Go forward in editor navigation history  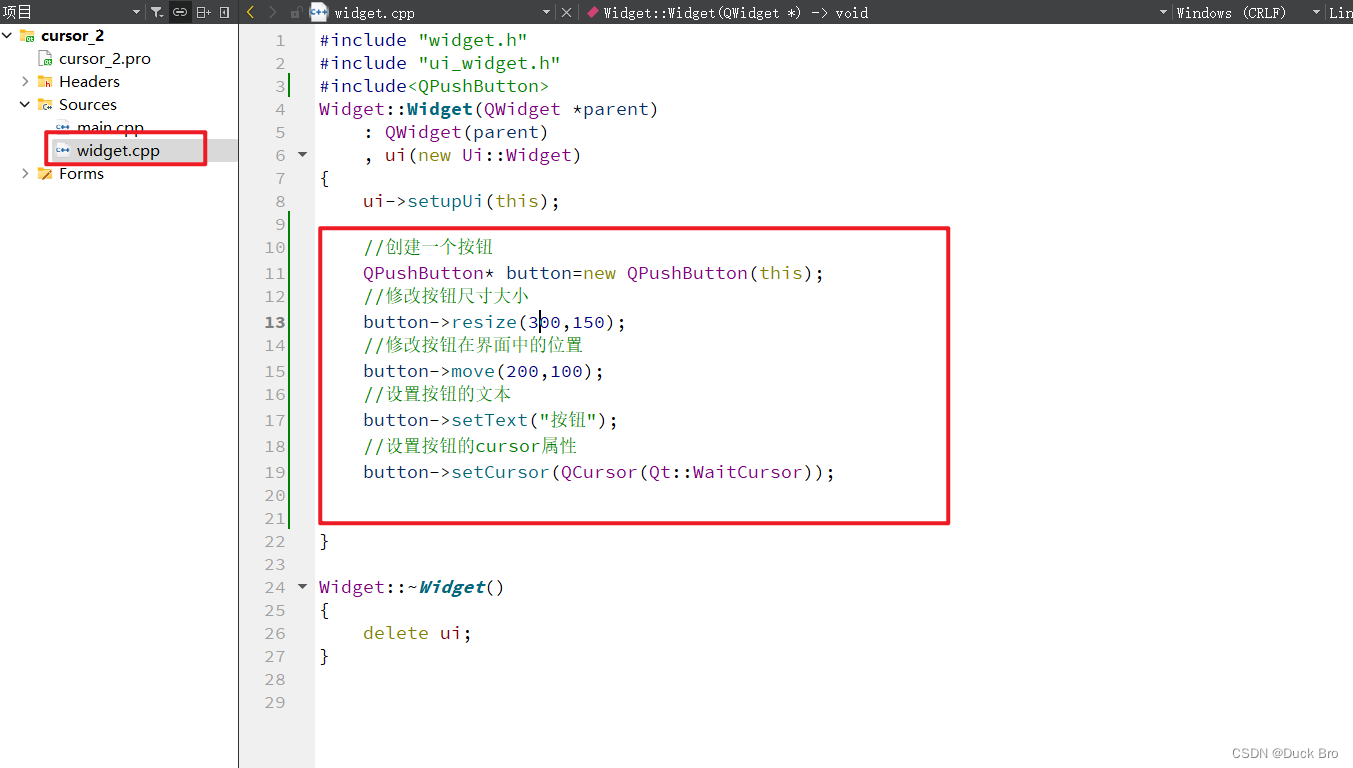(272, 13)
